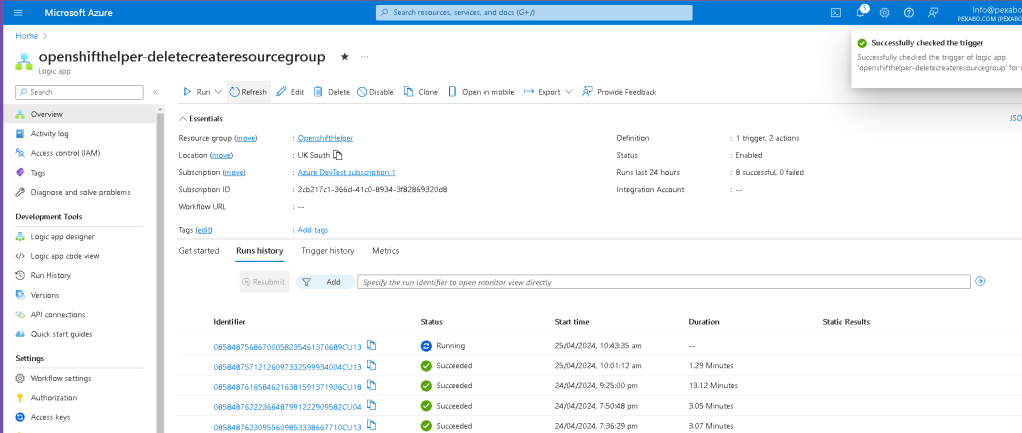This screenshot has width=1022, height=433.
Task: Copy identifier of the 7:36:29 pm run
Action: point(372,426)
